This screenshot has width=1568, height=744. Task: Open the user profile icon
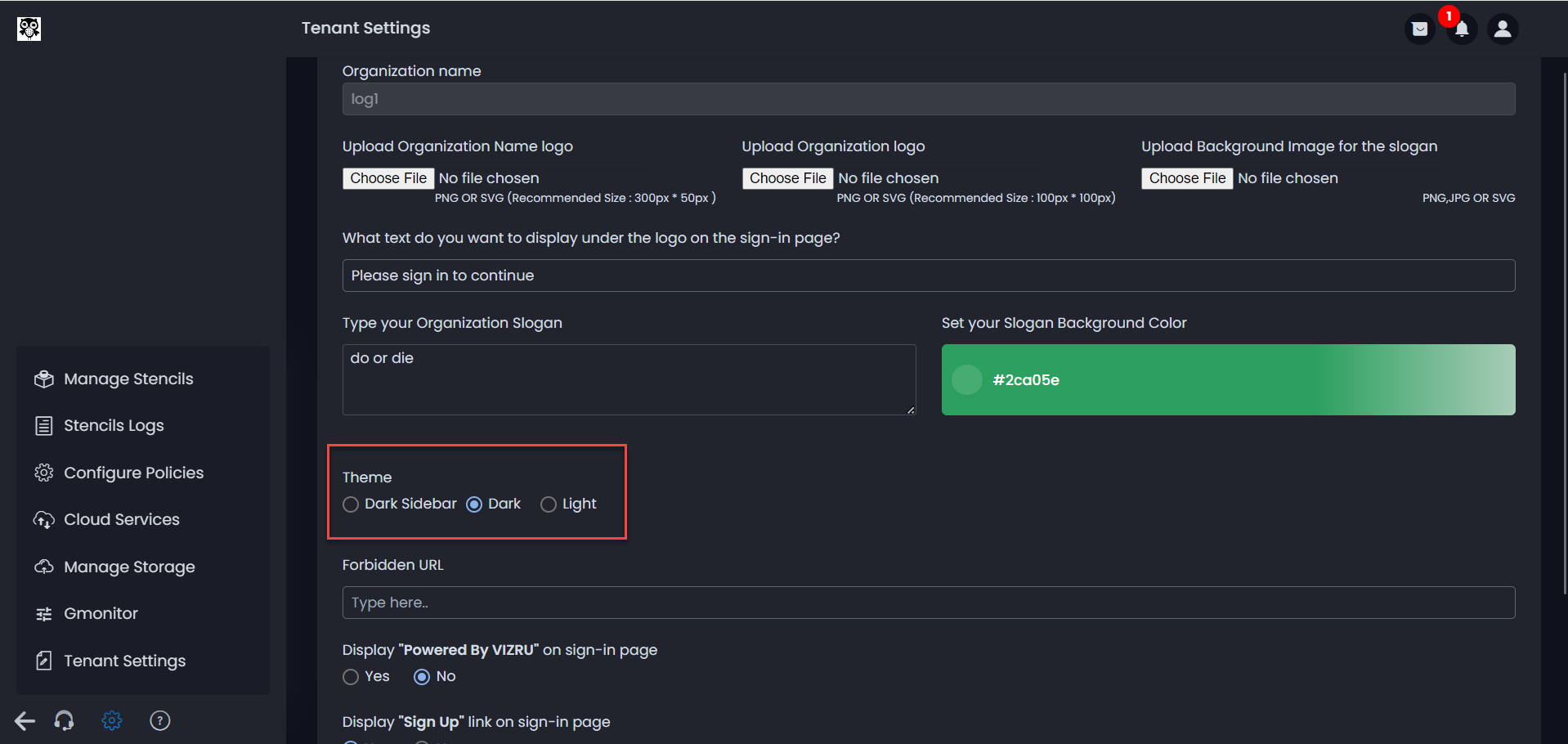coord(1503,29)
